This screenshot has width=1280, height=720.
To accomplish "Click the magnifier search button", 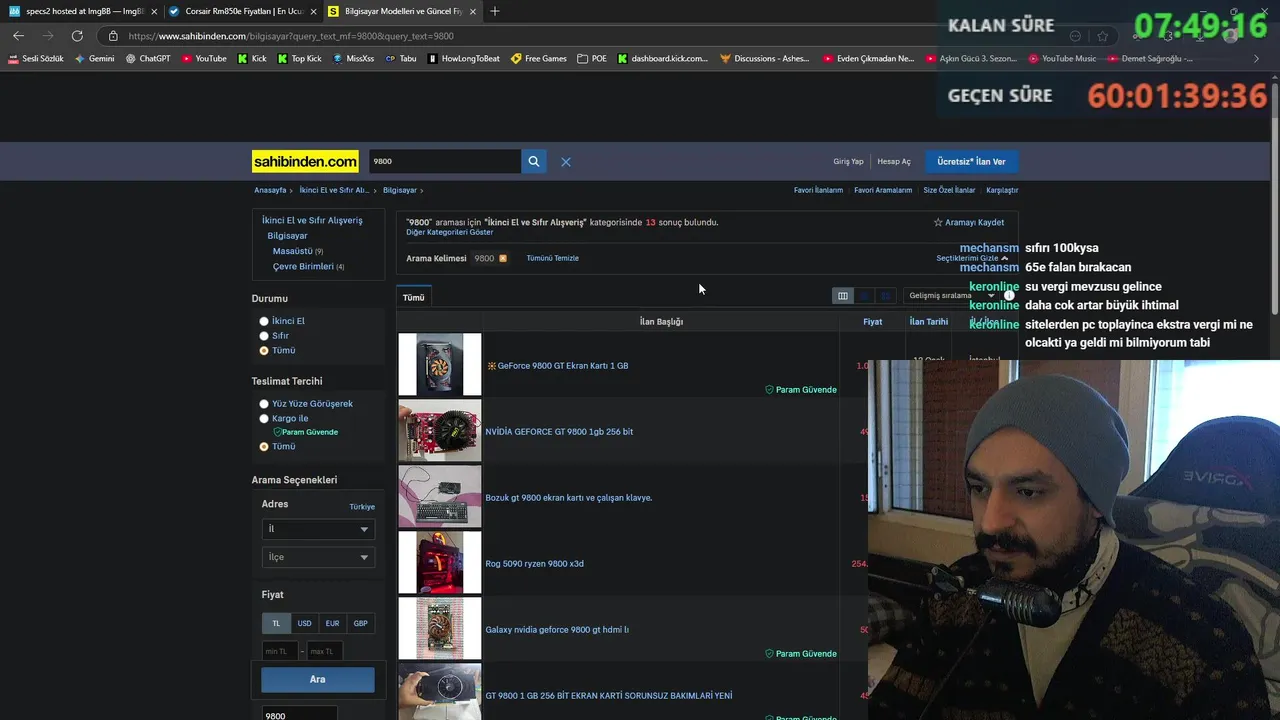I will coord(534,161).
